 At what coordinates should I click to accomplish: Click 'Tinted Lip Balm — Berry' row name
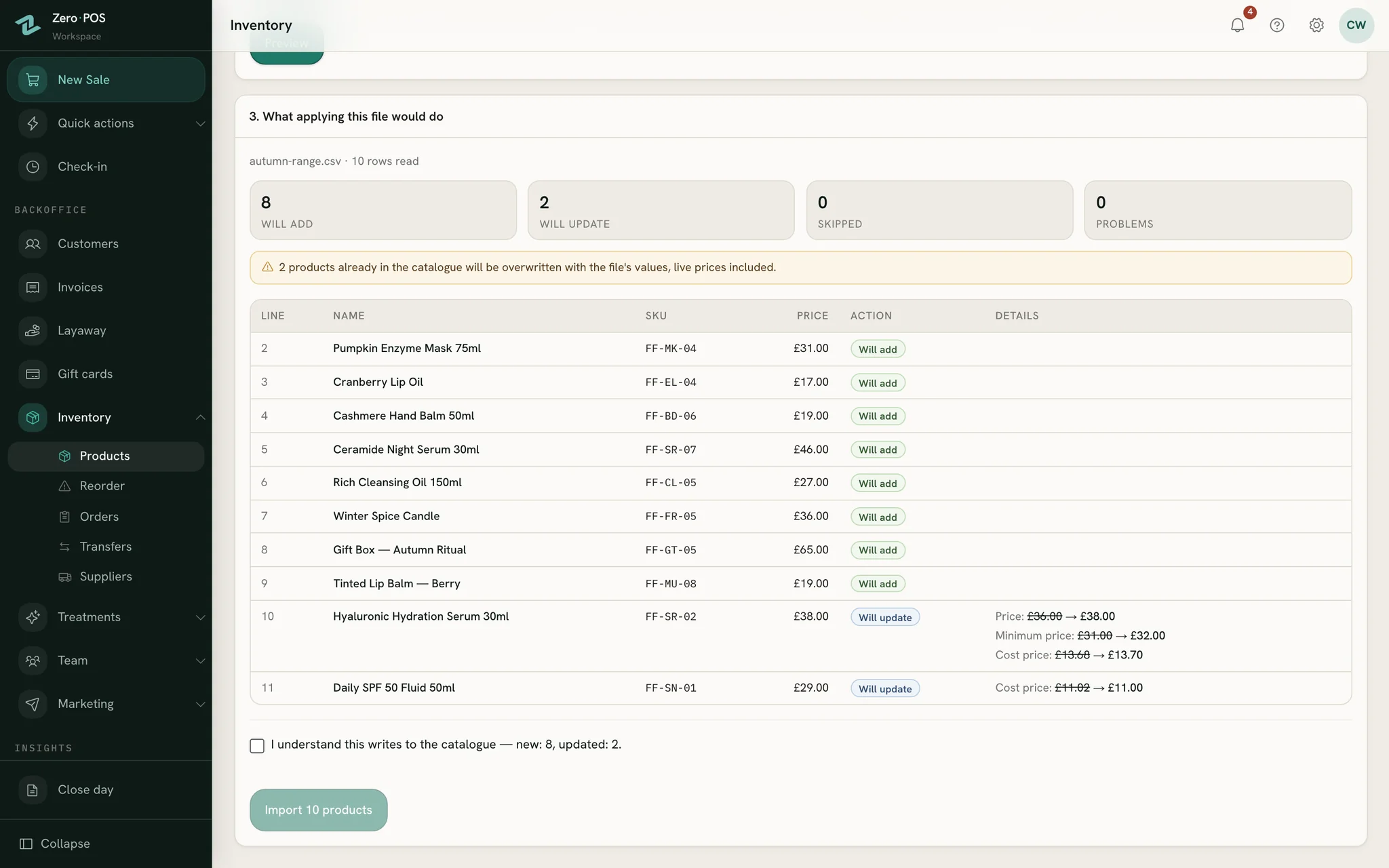(397, 584)
